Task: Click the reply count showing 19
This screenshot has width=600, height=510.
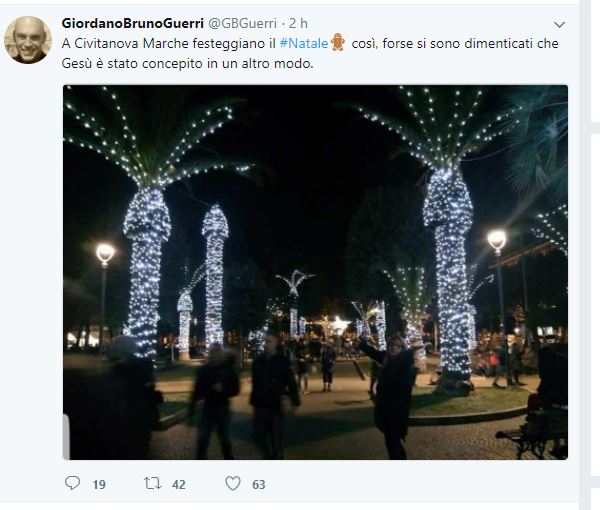Action: (x=99, y=485)
